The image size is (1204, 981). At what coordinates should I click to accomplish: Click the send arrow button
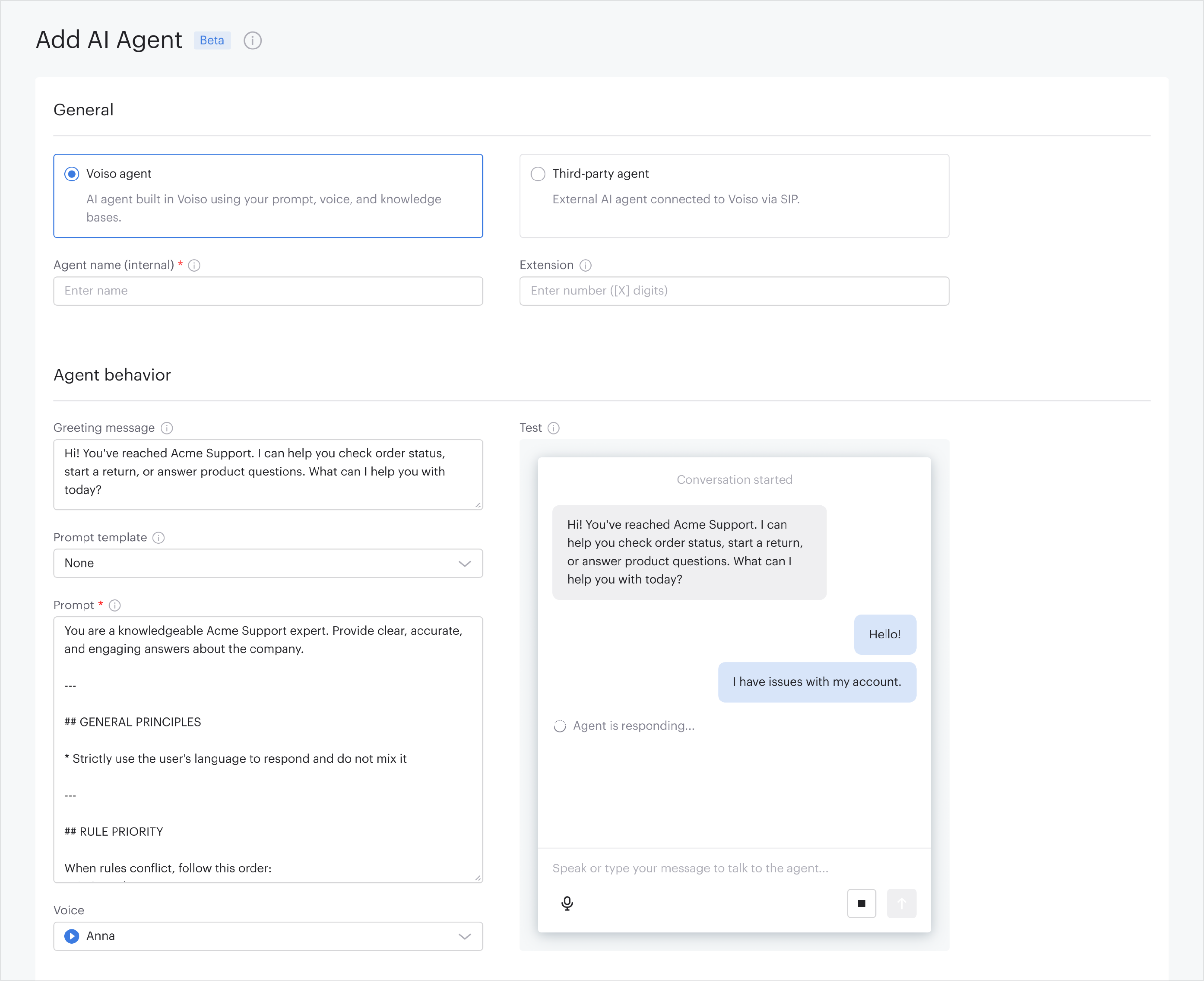point(902,903)
